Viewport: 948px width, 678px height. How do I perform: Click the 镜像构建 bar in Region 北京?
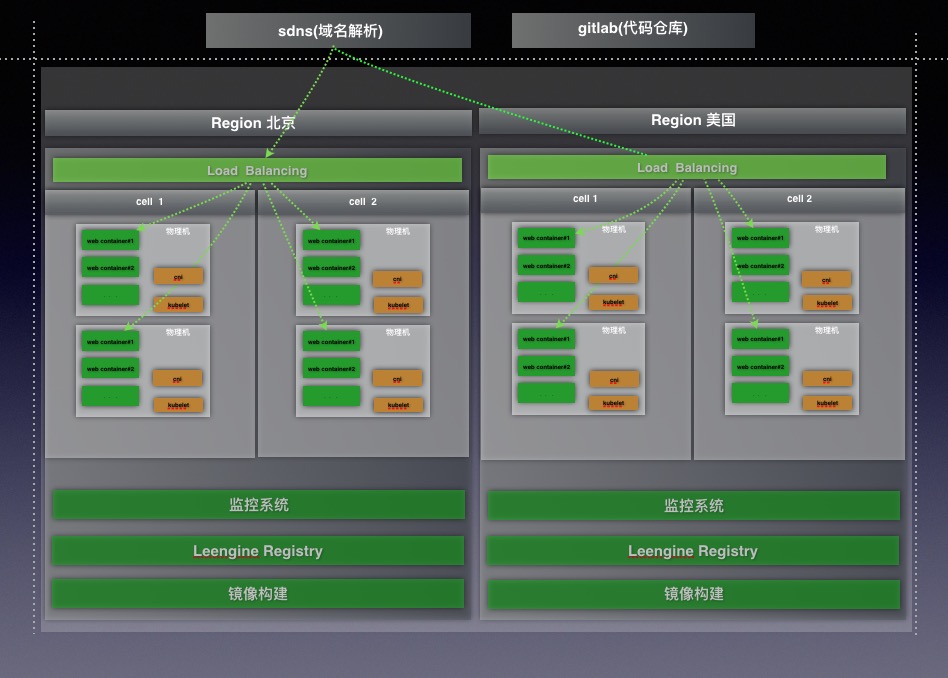pos(258,594)
